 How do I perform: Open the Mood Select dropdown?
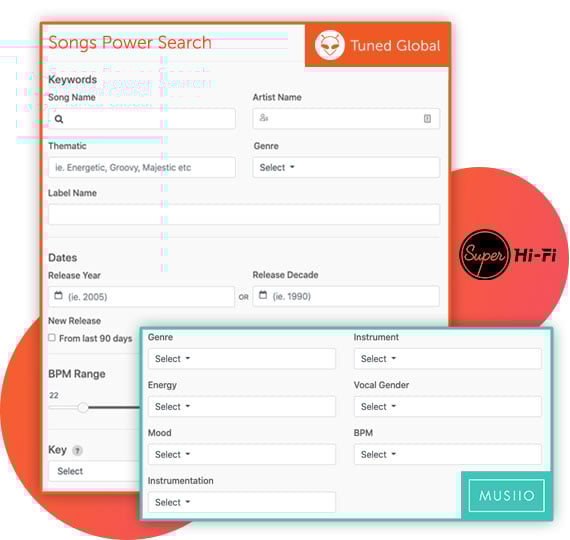(242, 454)
